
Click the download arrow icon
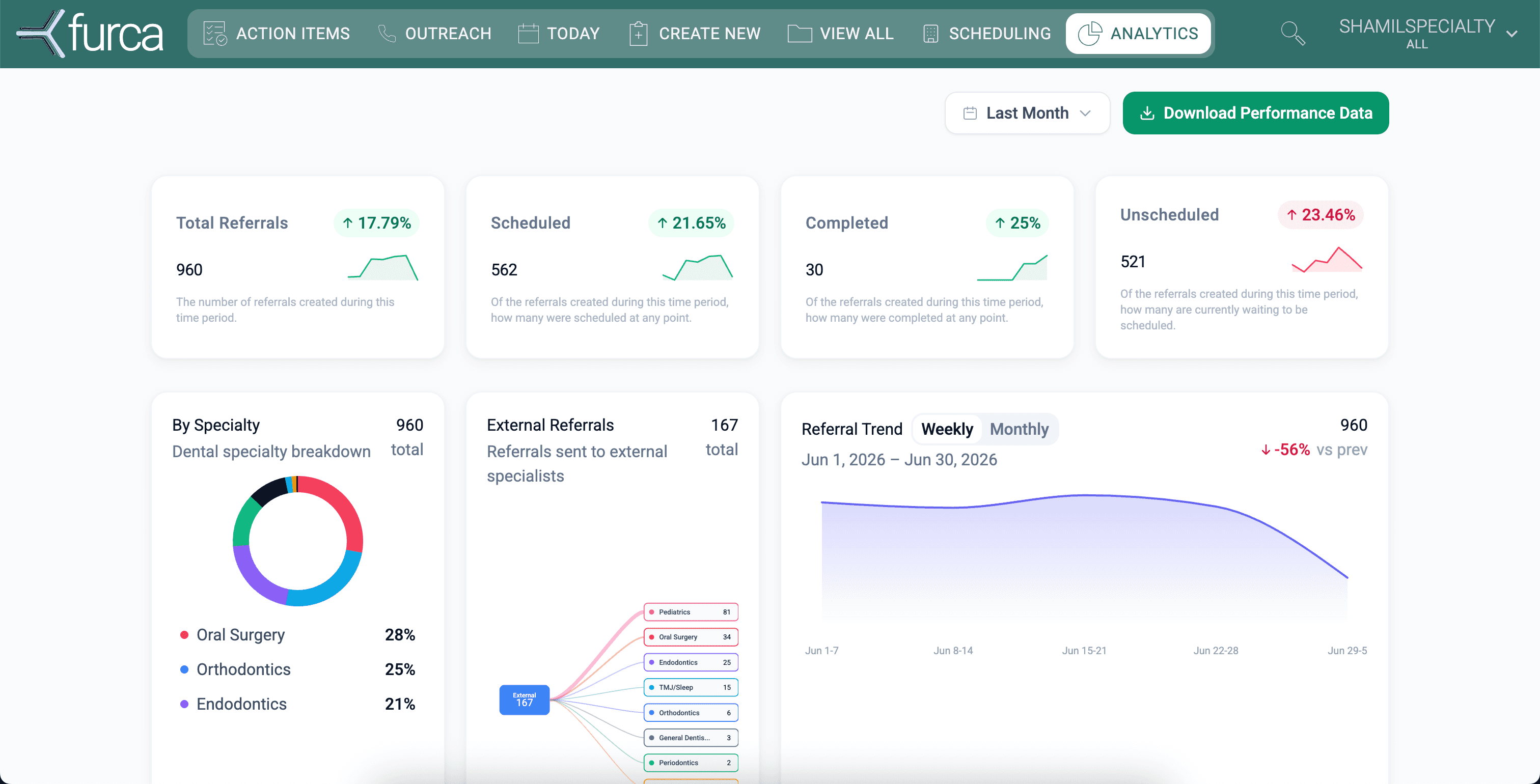click(1147, 113)
